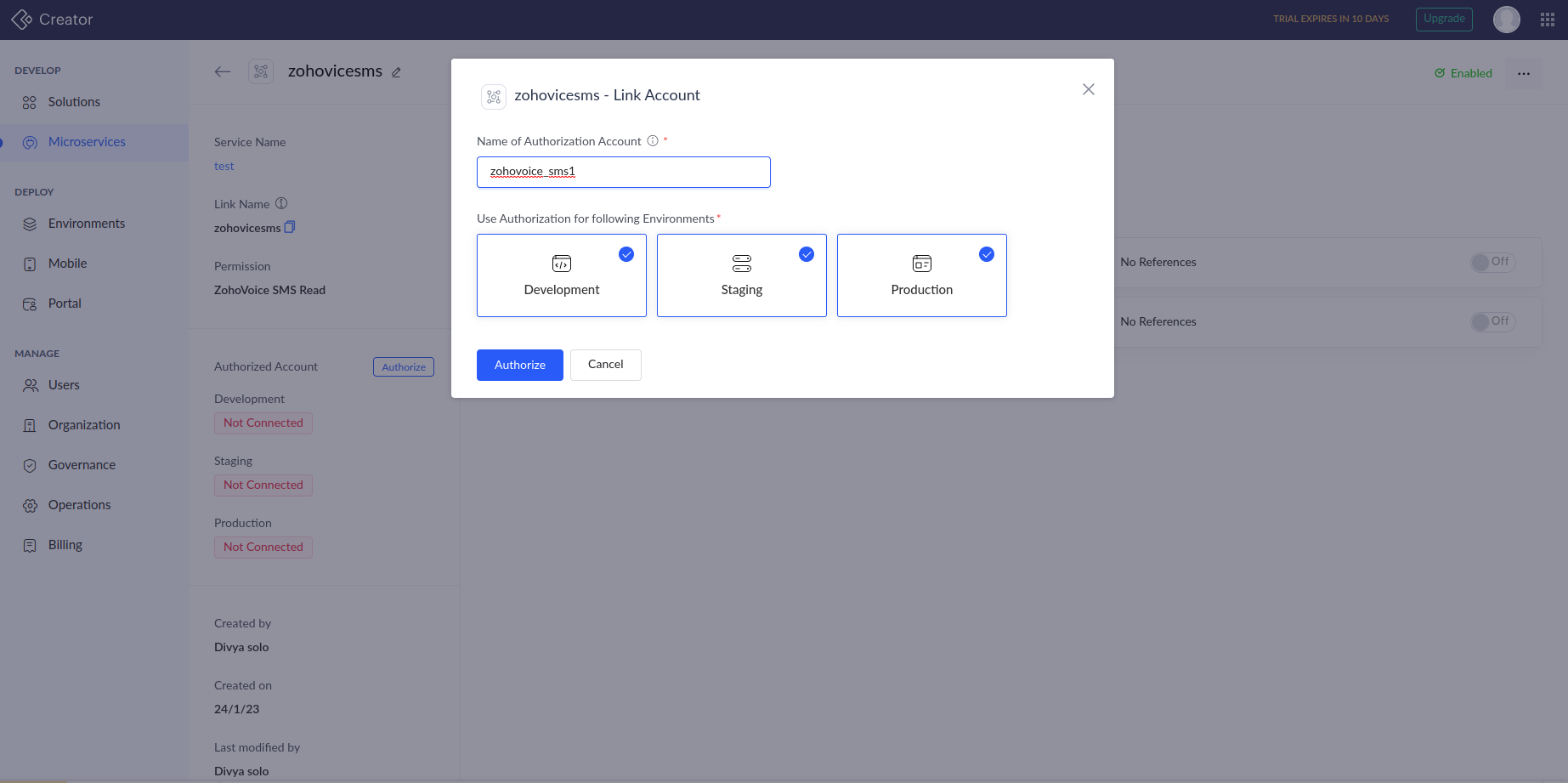Click the small Authorize button beside Authorized Account
The image size is (1568, 783).
[404, 367]
